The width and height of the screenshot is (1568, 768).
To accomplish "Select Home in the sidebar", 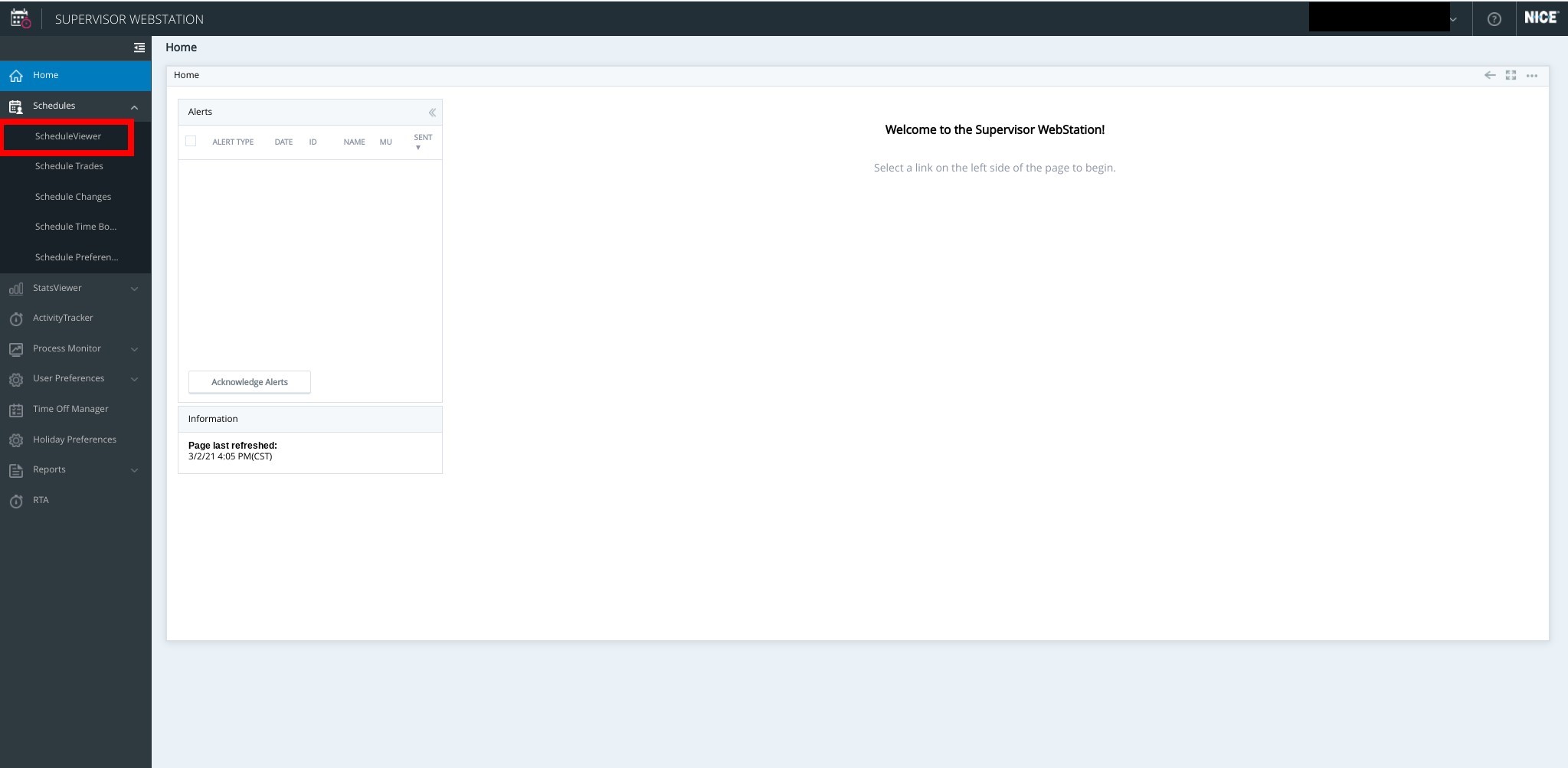I will coord(75,76).
